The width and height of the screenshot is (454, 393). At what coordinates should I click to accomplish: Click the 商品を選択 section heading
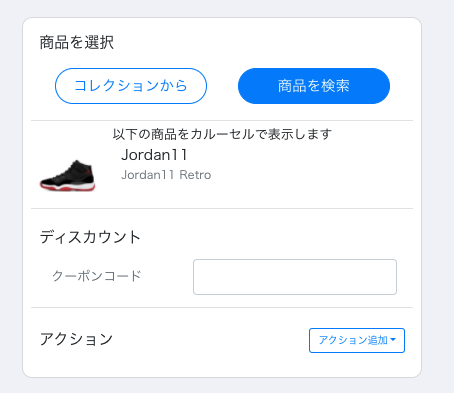pyautogui.click(x=77, y=42)
